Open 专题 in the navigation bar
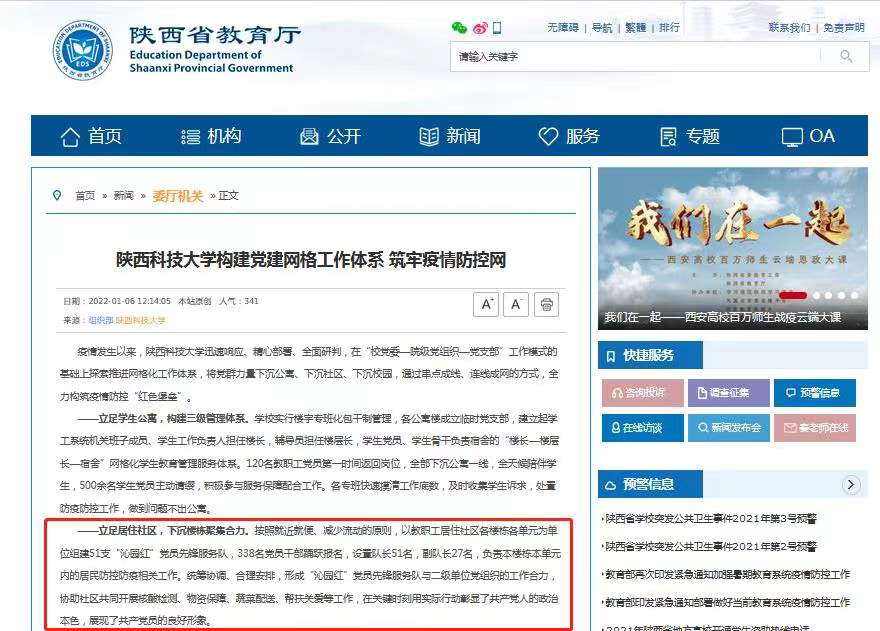 [690, 136]
